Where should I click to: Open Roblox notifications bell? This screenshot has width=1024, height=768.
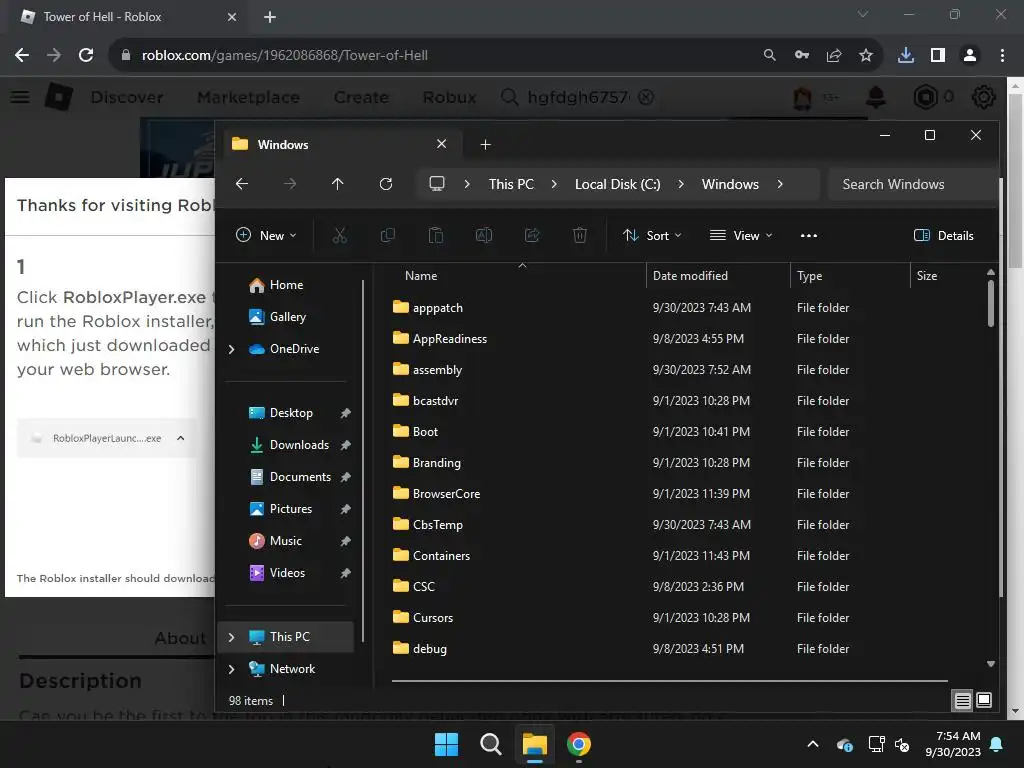[876, 97]
